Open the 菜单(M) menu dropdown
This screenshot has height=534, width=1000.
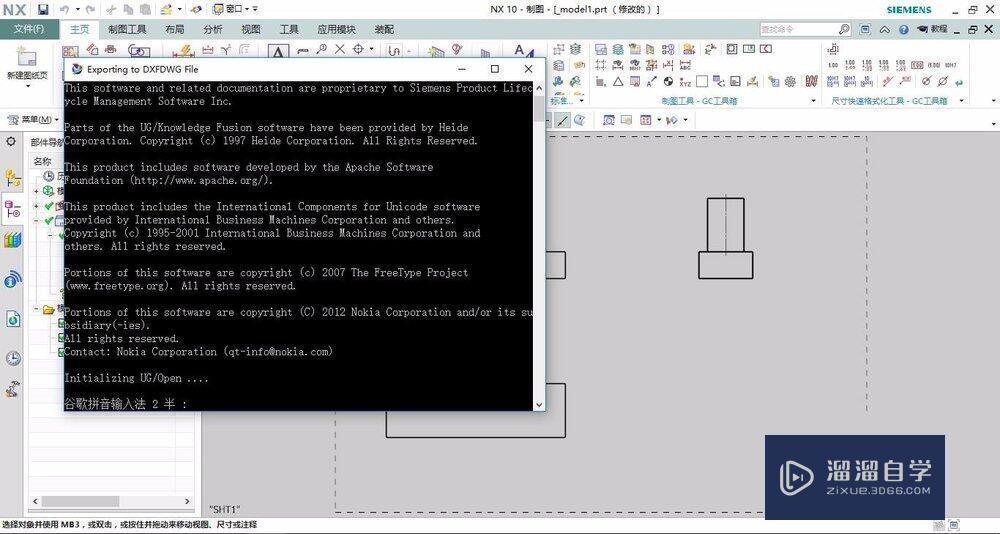click(x=33, y=120)
